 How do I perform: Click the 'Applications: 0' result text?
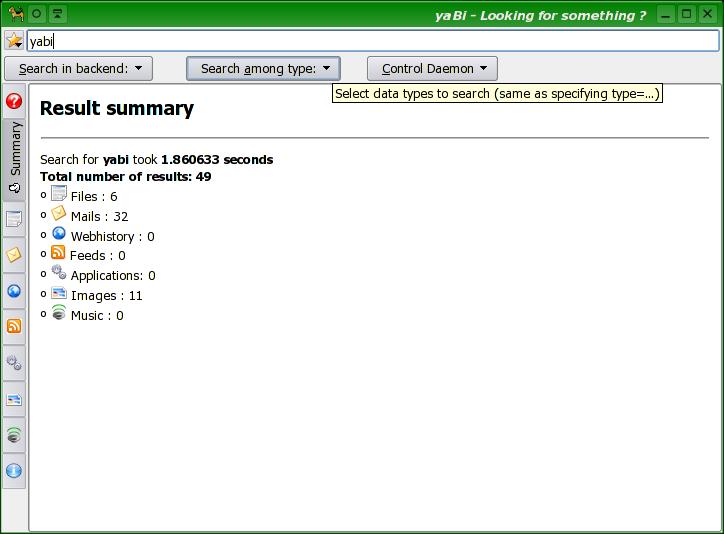point(113,276)
